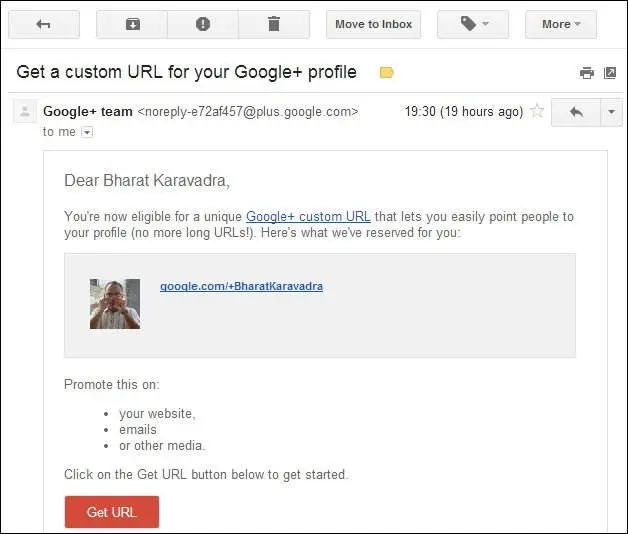Click the sender's avatar placeholder icon
Image resolution: width=628 pixels, height=534 pixels.
click(25, 111)
